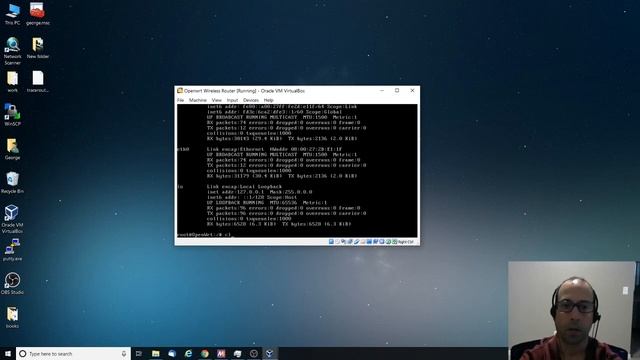Select the Recycle Bin icon
This screenshot has width=640, height=360.
(x=12, y=182)
